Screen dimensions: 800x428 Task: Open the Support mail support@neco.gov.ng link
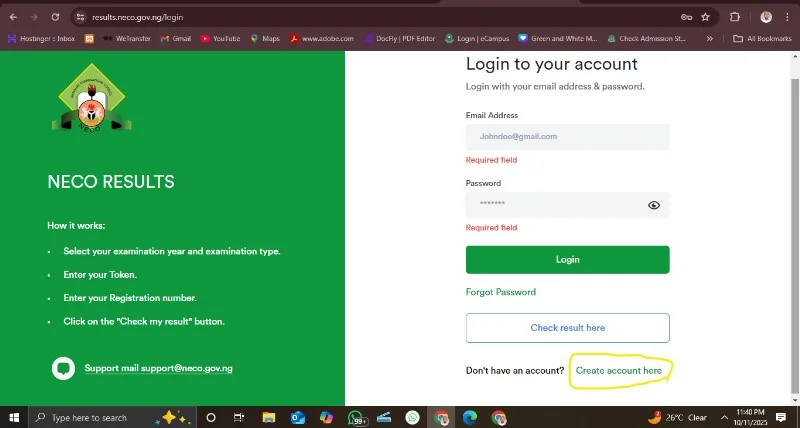tap(158, 368)
